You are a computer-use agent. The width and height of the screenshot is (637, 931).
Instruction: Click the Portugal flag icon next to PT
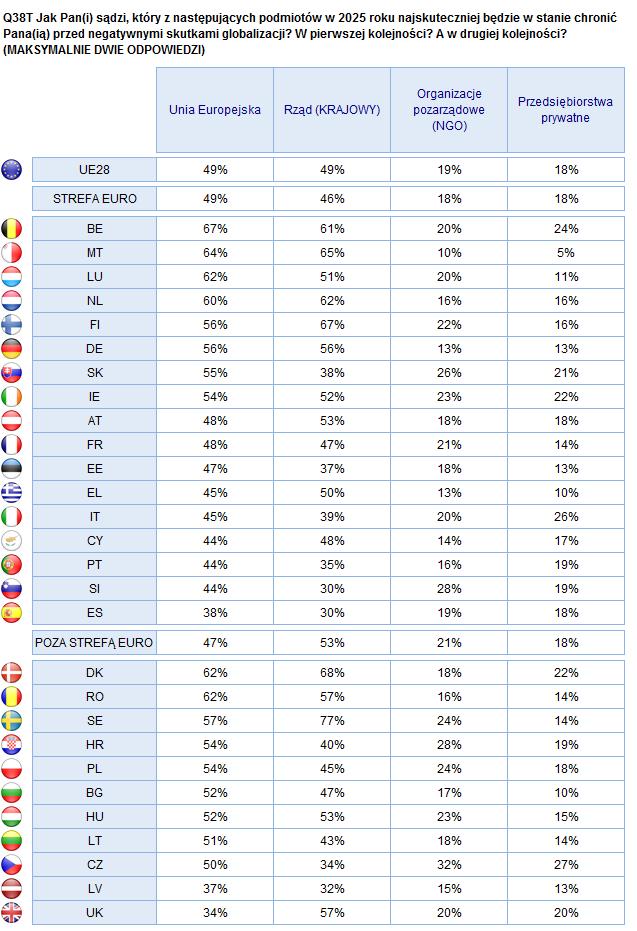(11, 565)
